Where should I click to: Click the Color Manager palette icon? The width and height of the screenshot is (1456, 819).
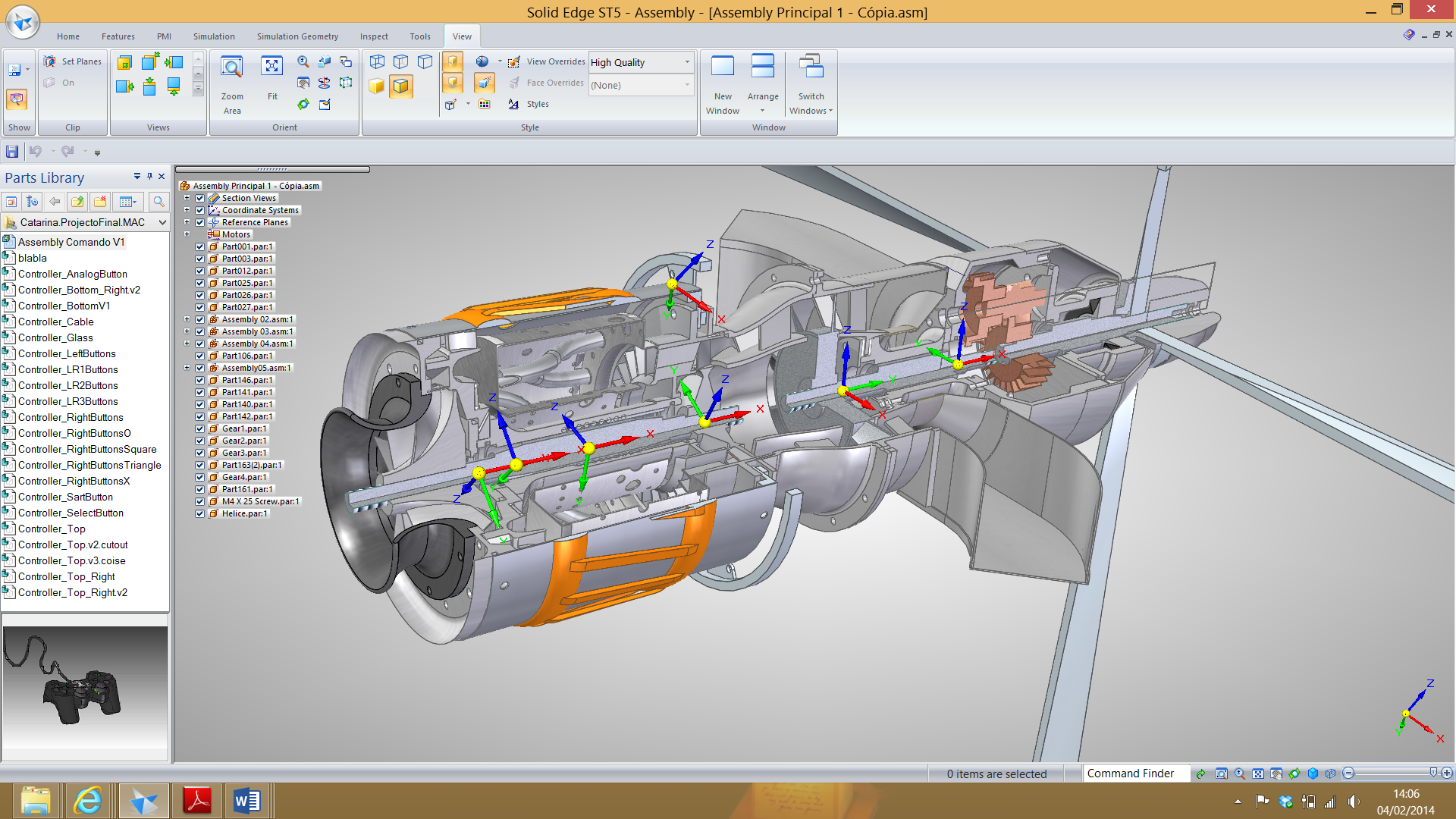(x=484, y=104)
